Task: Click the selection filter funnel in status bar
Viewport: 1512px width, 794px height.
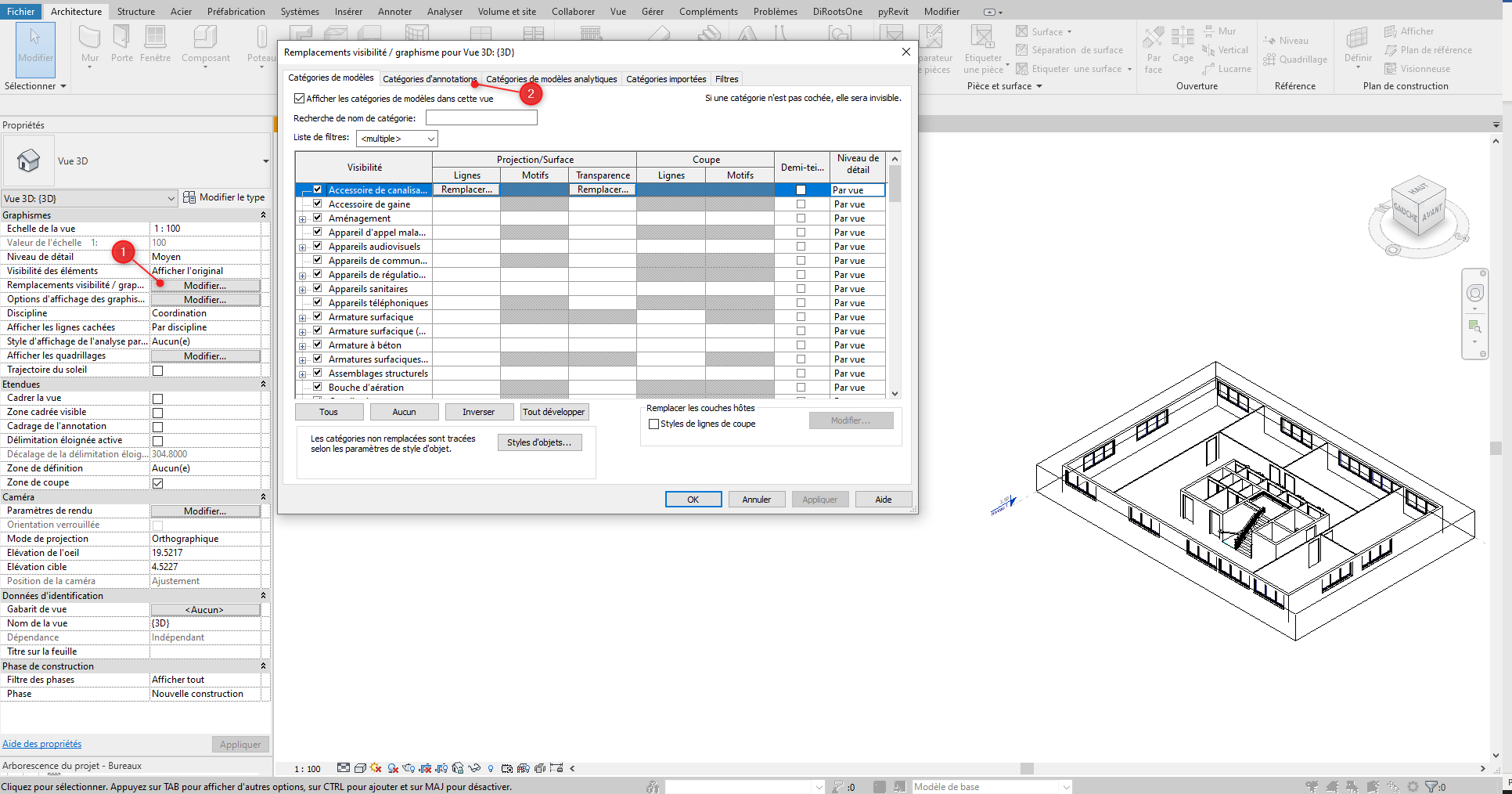Action: (1432, 787)
